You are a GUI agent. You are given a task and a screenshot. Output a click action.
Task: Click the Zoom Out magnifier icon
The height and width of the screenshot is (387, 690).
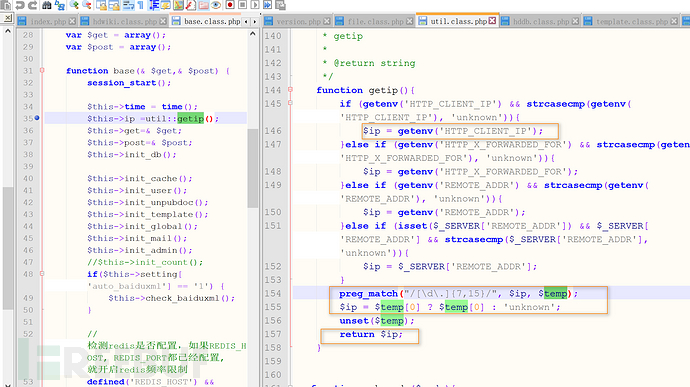[87, 5]
